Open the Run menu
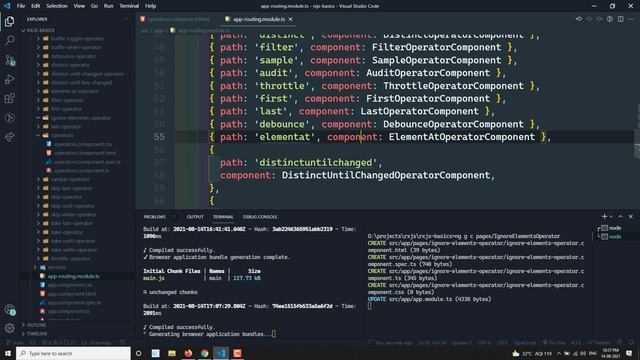Image resolution: width=640 pixels, height=360 pixels. click(108, 6)
